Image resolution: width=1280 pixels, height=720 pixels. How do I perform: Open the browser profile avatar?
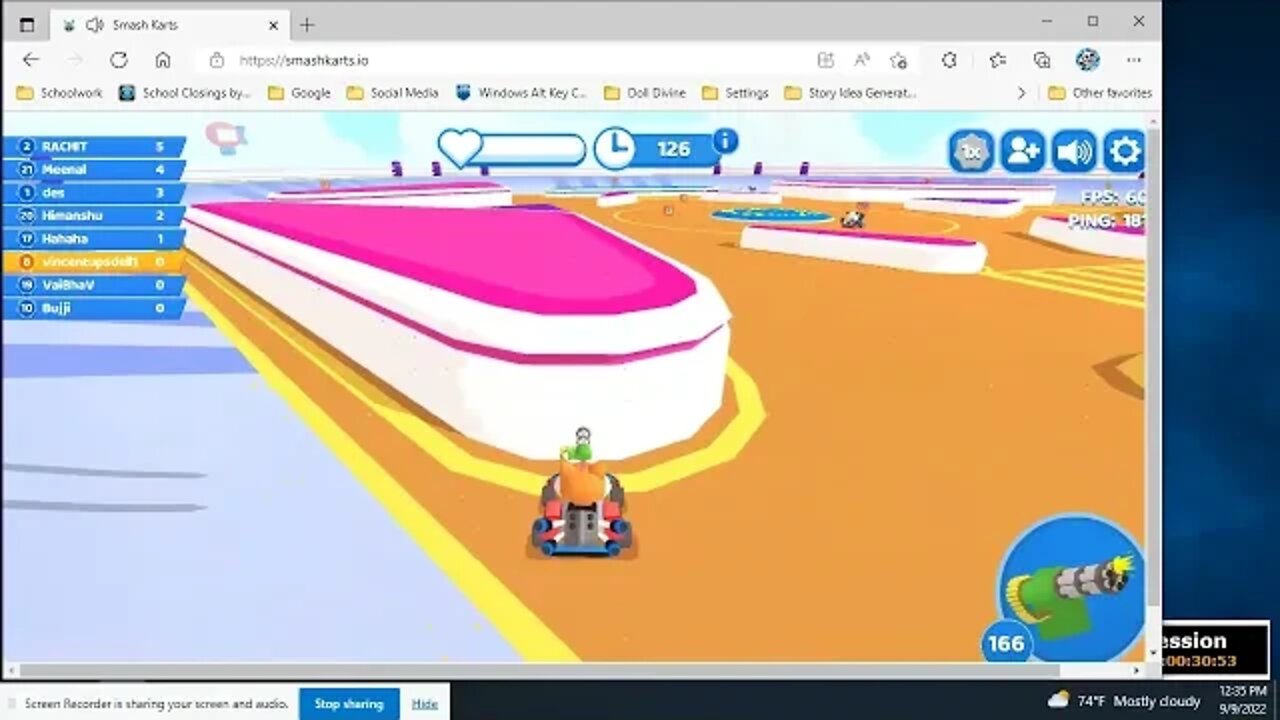[1087, 60]
